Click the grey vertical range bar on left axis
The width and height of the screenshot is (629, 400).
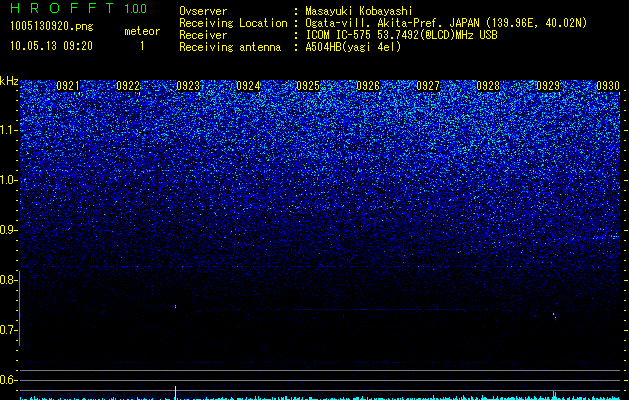[x=20, y=308]
